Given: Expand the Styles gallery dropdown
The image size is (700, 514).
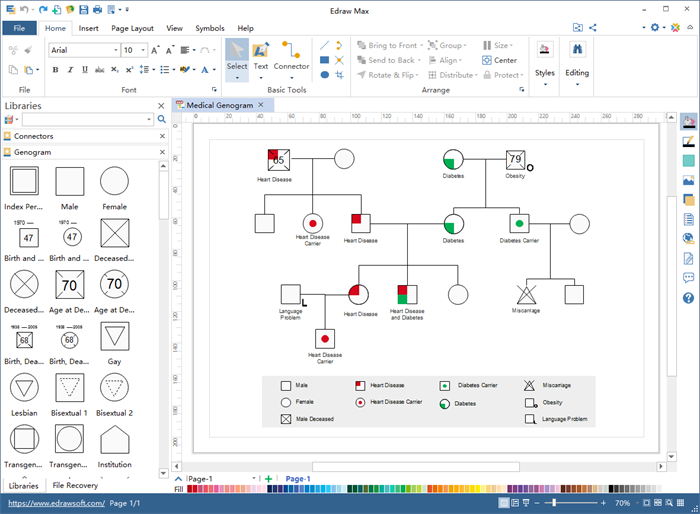Looking at the screenshot, I should point(545,84).
